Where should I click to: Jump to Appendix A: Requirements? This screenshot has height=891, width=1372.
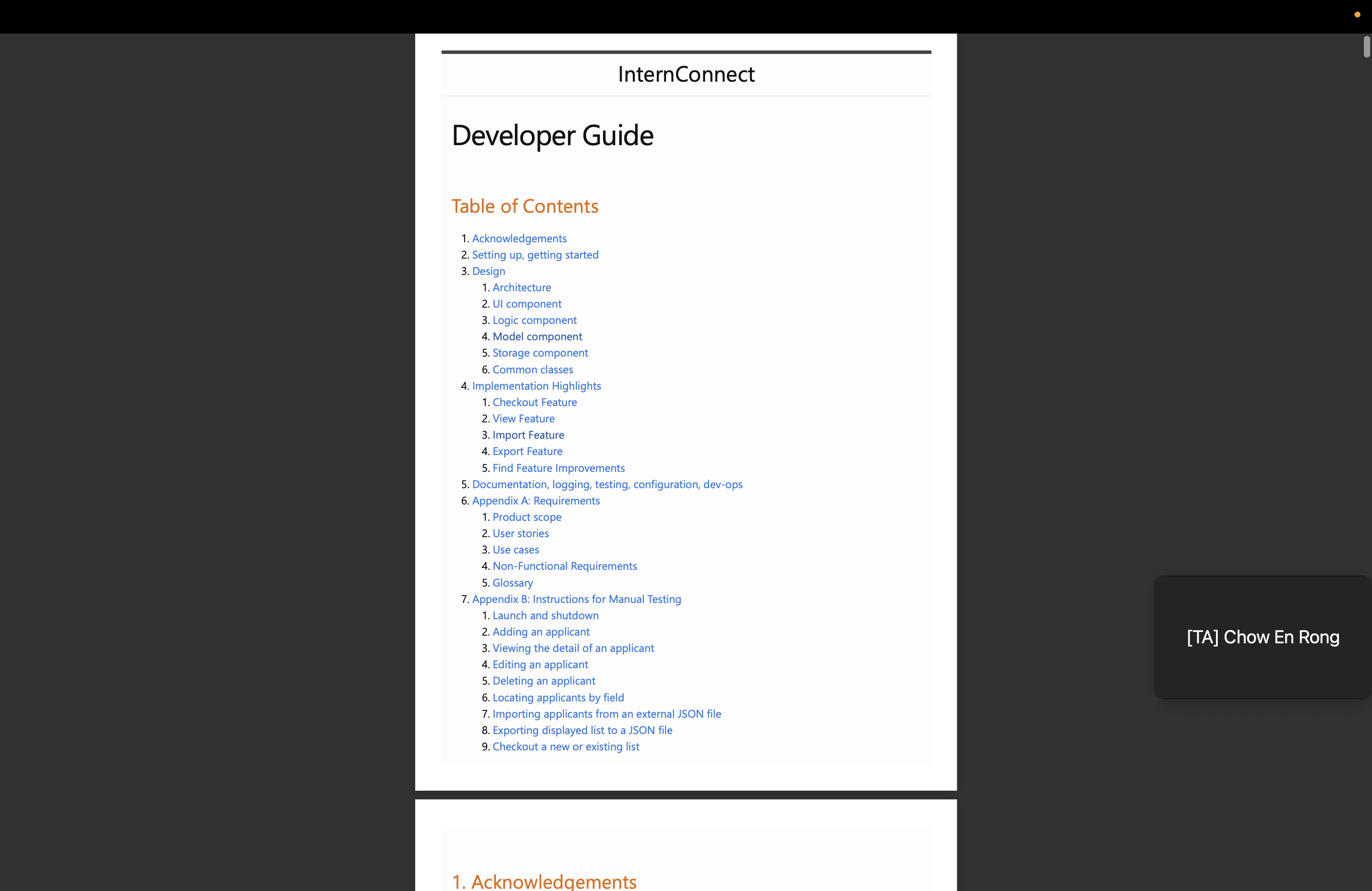click(535, 501)
